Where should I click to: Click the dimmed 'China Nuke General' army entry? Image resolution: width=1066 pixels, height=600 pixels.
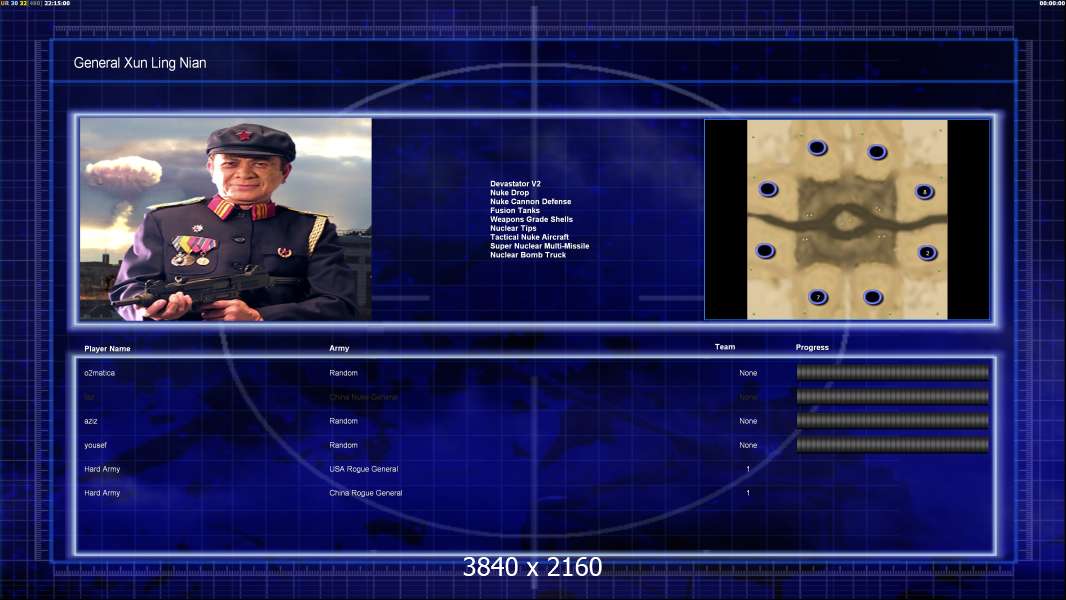[364, 397]
